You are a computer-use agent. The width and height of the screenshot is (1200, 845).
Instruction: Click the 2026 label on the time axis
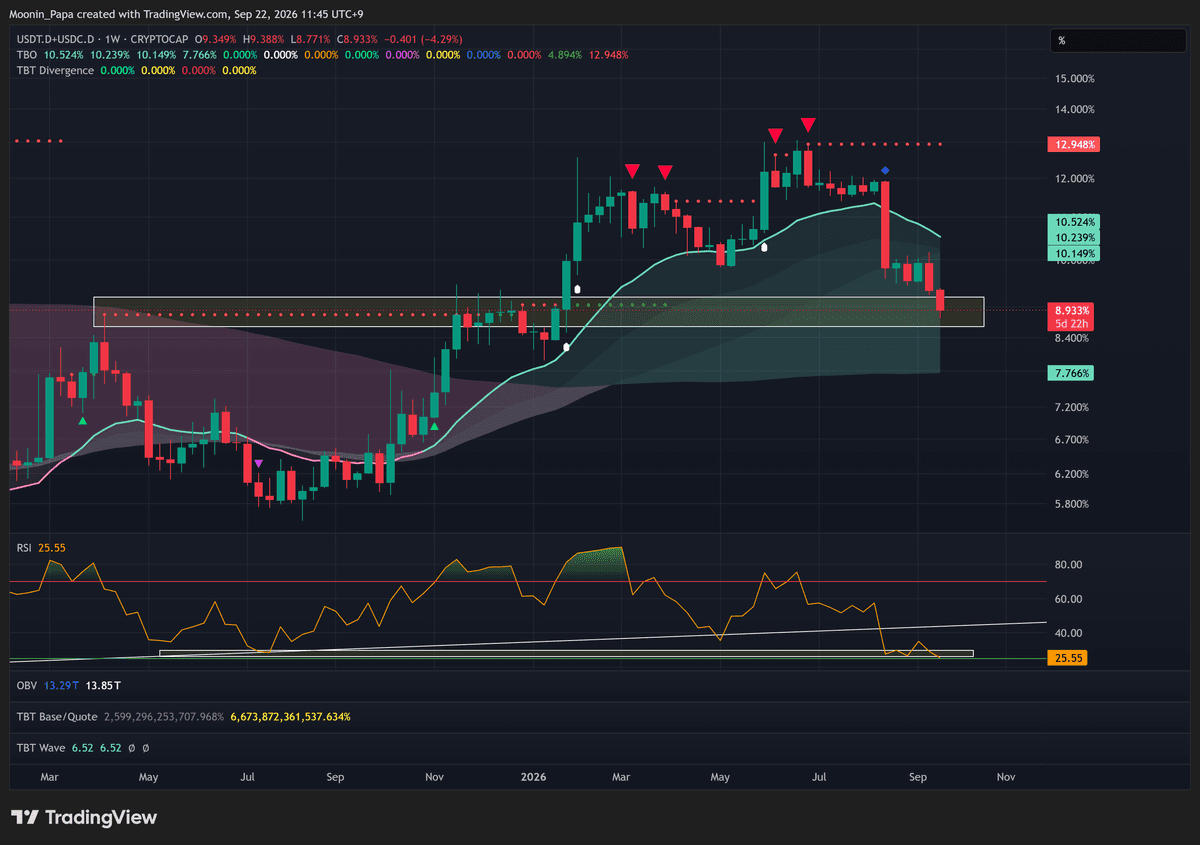click(x=532, y=776)
